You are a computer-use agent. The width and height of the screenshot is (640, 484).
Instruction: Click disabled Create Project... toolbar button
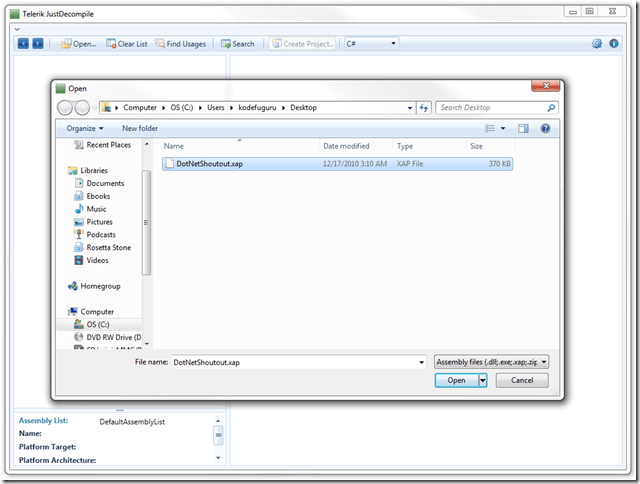tap(302, 44)
